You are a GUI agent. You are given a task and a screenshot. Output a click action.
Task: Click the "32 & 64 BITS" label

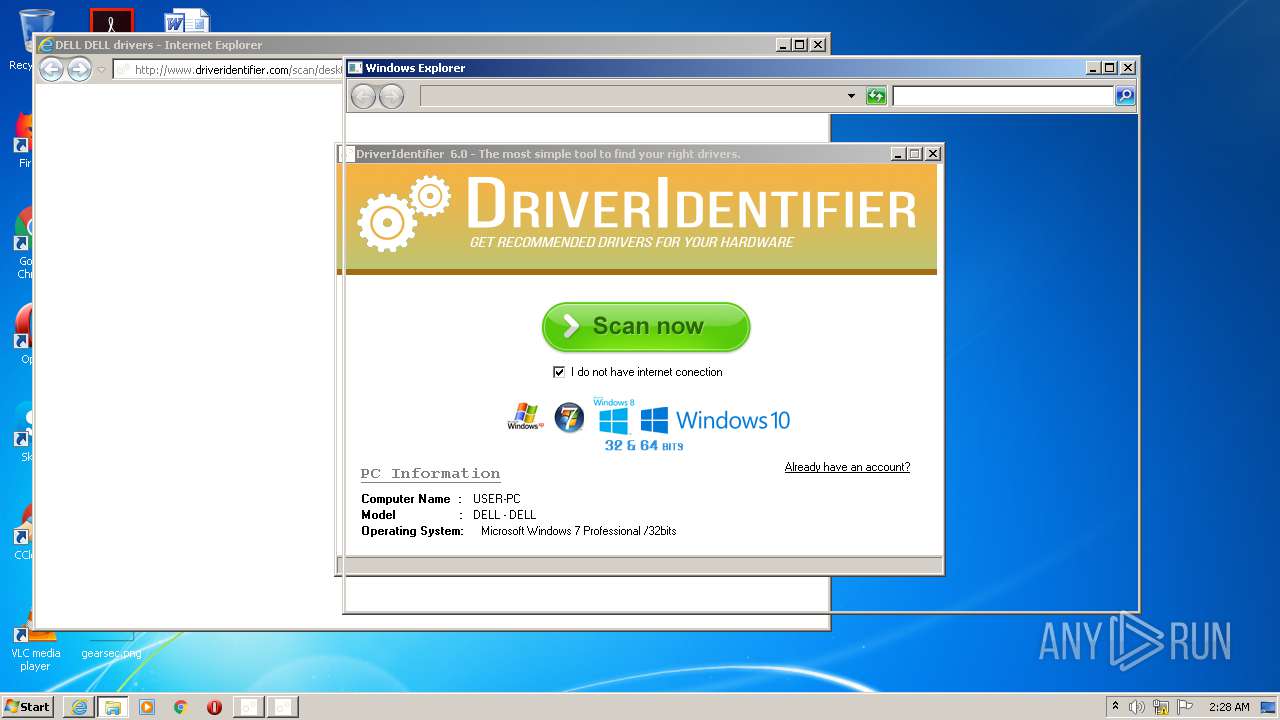coord(644,446)
